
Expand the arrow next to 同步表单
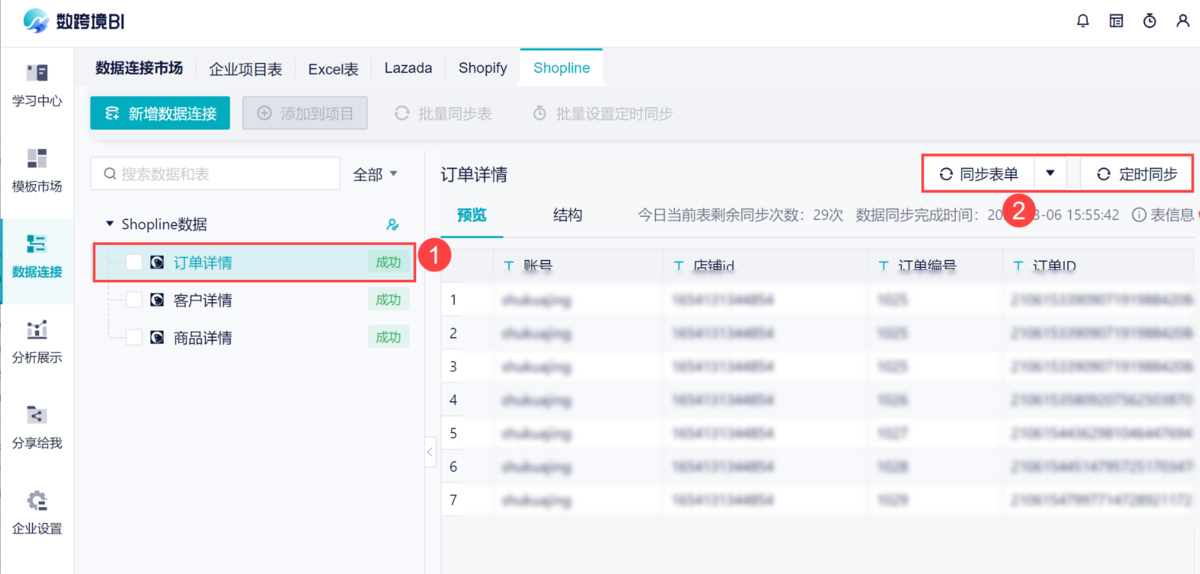tap(1050, 173)
